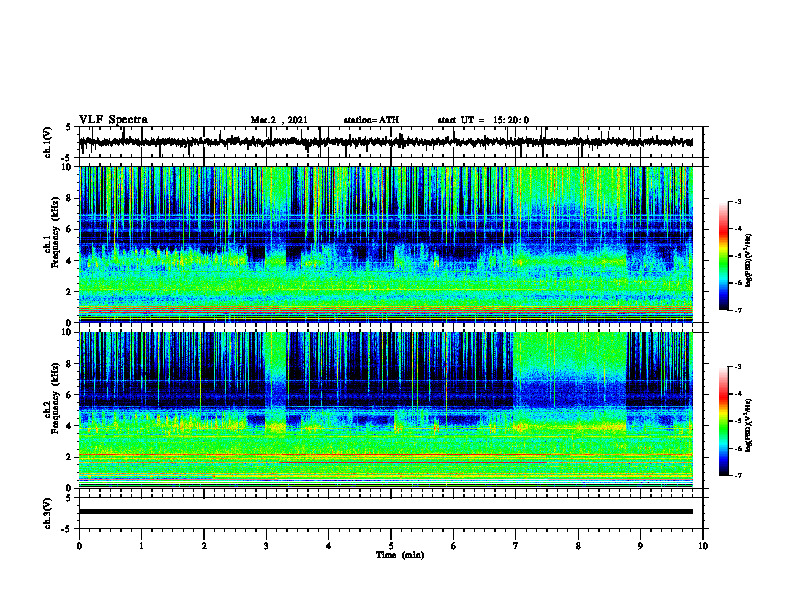This screenshot has width=792, height=612.
Task: Click the time axis tick label "2"
Action: pos(204,546)
